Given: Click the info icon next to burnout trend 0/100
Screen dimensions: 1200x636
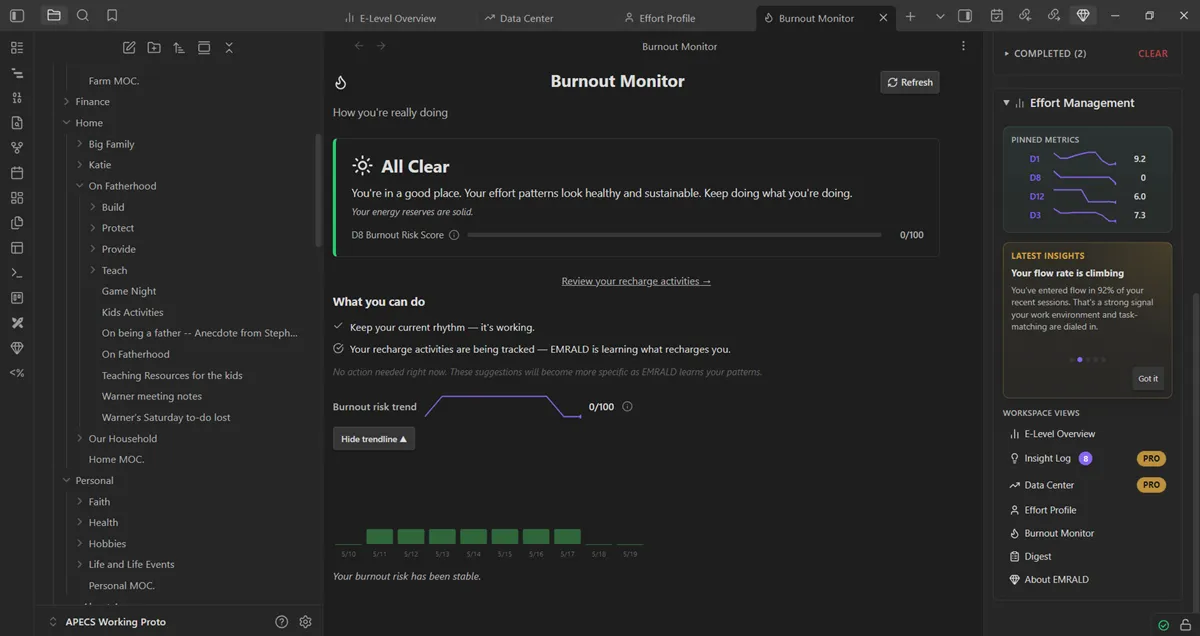Looking at the screenshot, I should tap(627, 407).
